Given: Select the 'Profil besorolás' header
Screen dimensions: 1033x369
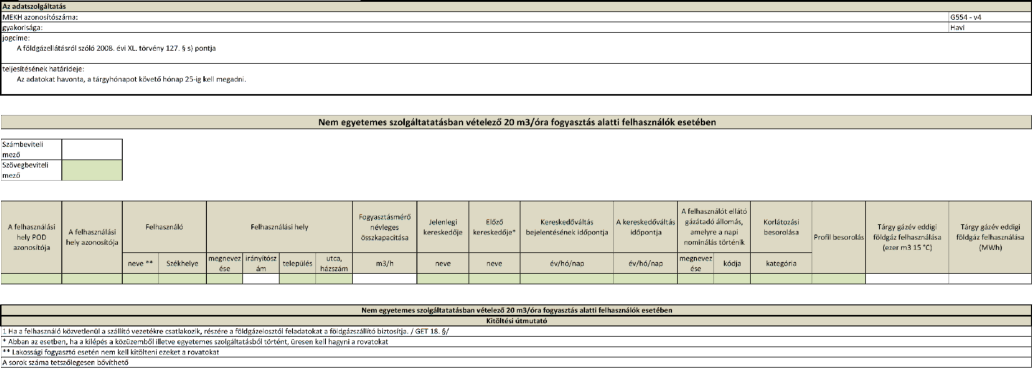Looking at the screenshot, I should click(838, 237).
